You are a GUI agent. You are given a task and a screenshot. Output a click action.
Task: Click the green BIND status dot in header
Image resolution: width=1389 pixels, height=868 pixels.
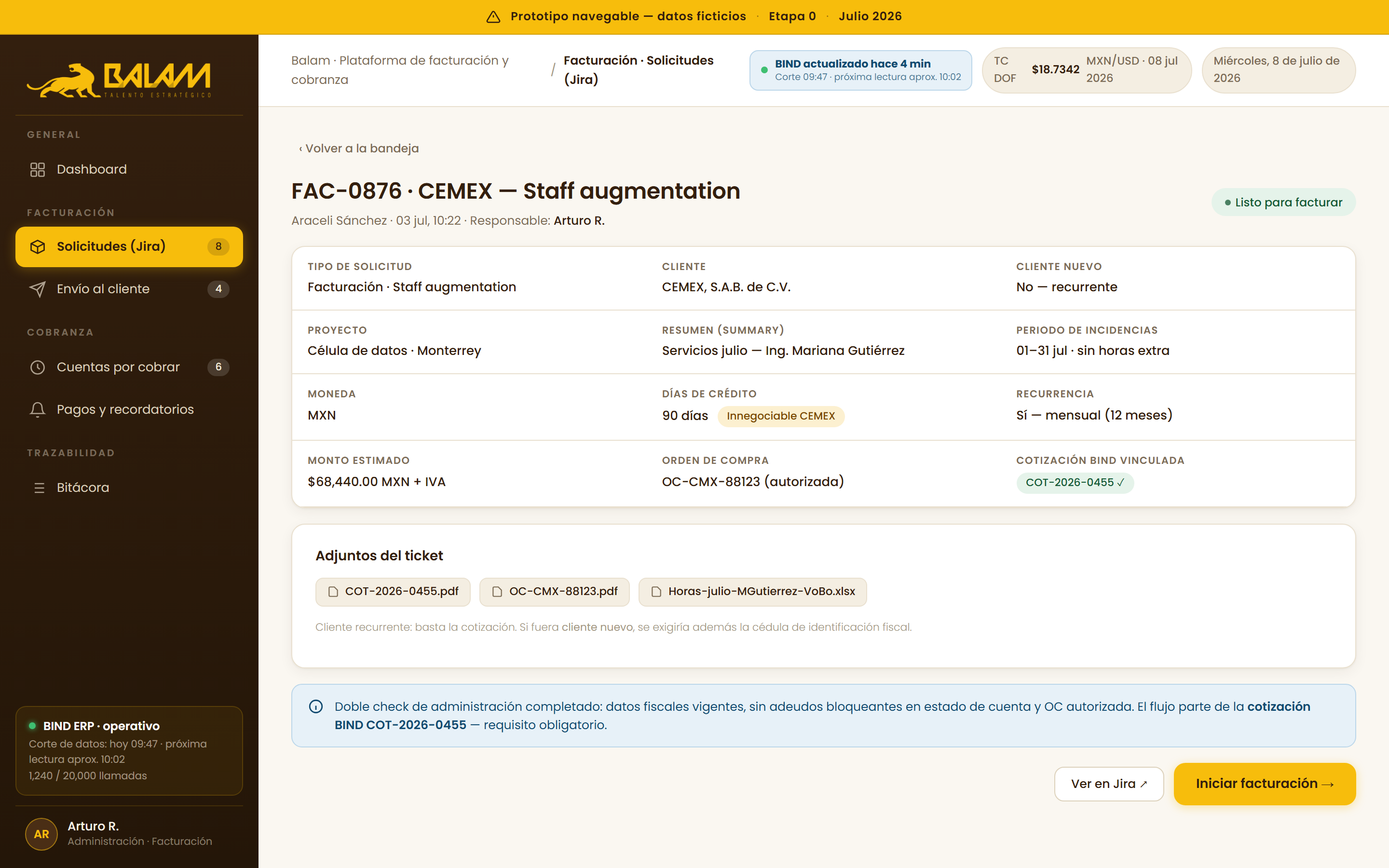(764, 70)
